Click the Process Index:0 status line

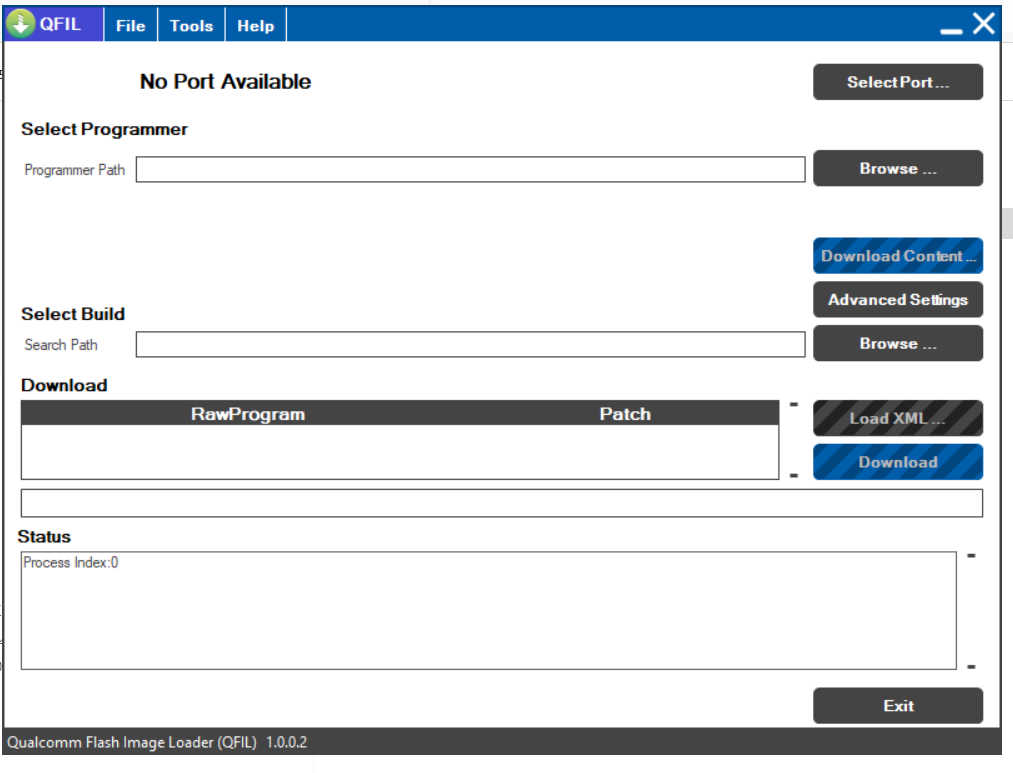[71, 562]
